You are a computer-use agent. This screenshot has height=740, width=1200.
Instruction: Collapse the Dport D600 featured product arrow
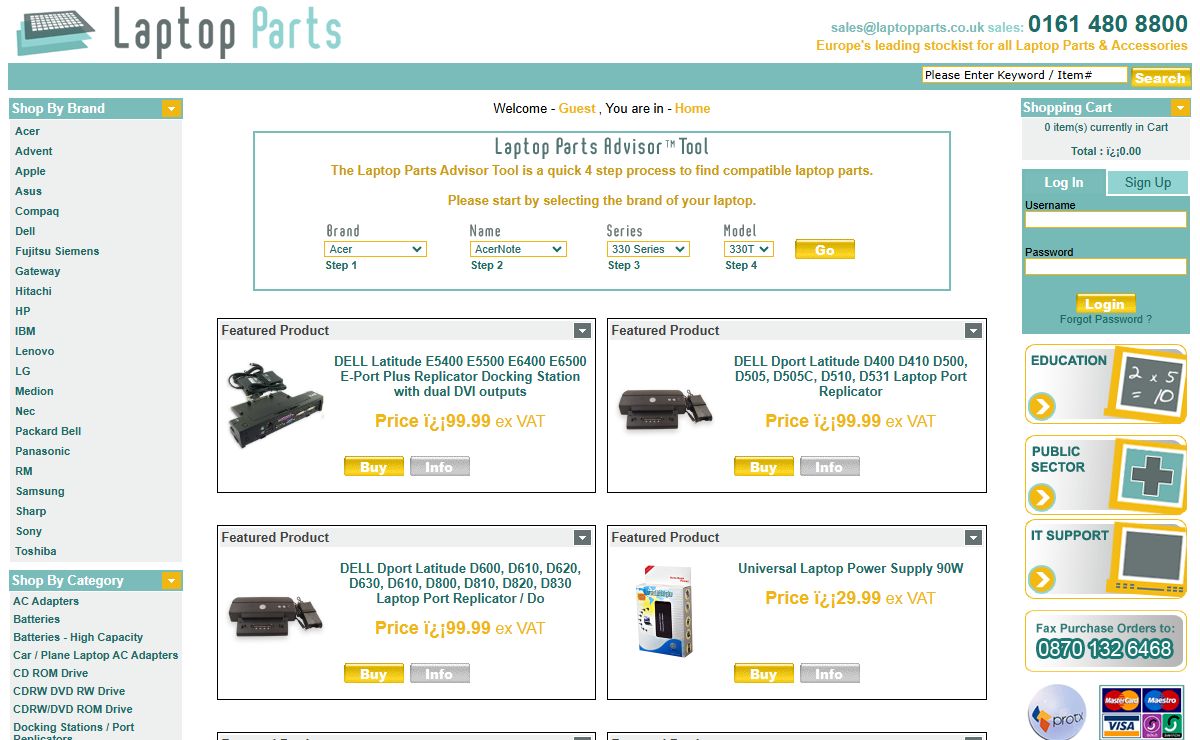582,537
